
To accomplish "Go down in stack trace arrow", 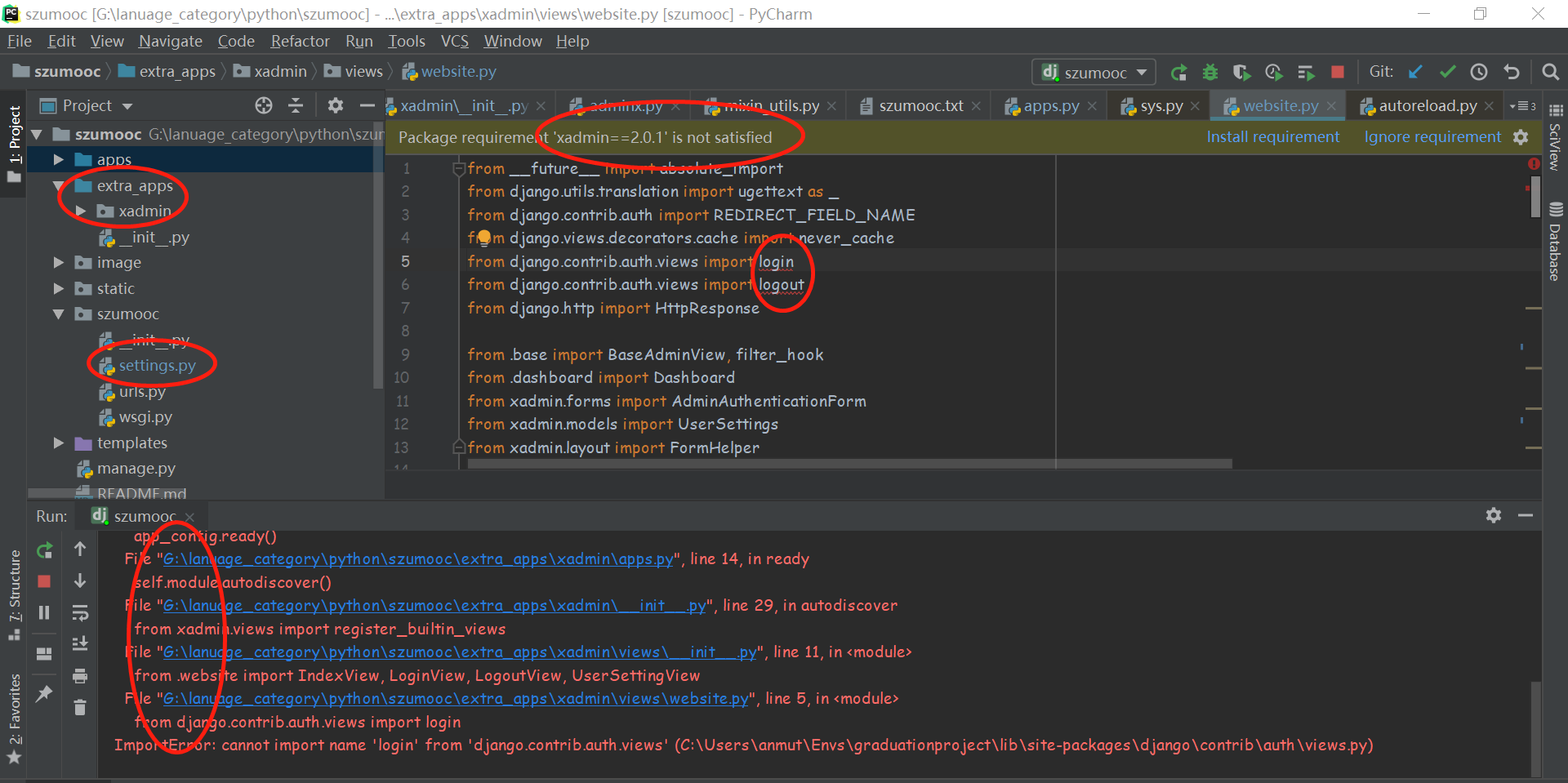I will pos(80,581).
